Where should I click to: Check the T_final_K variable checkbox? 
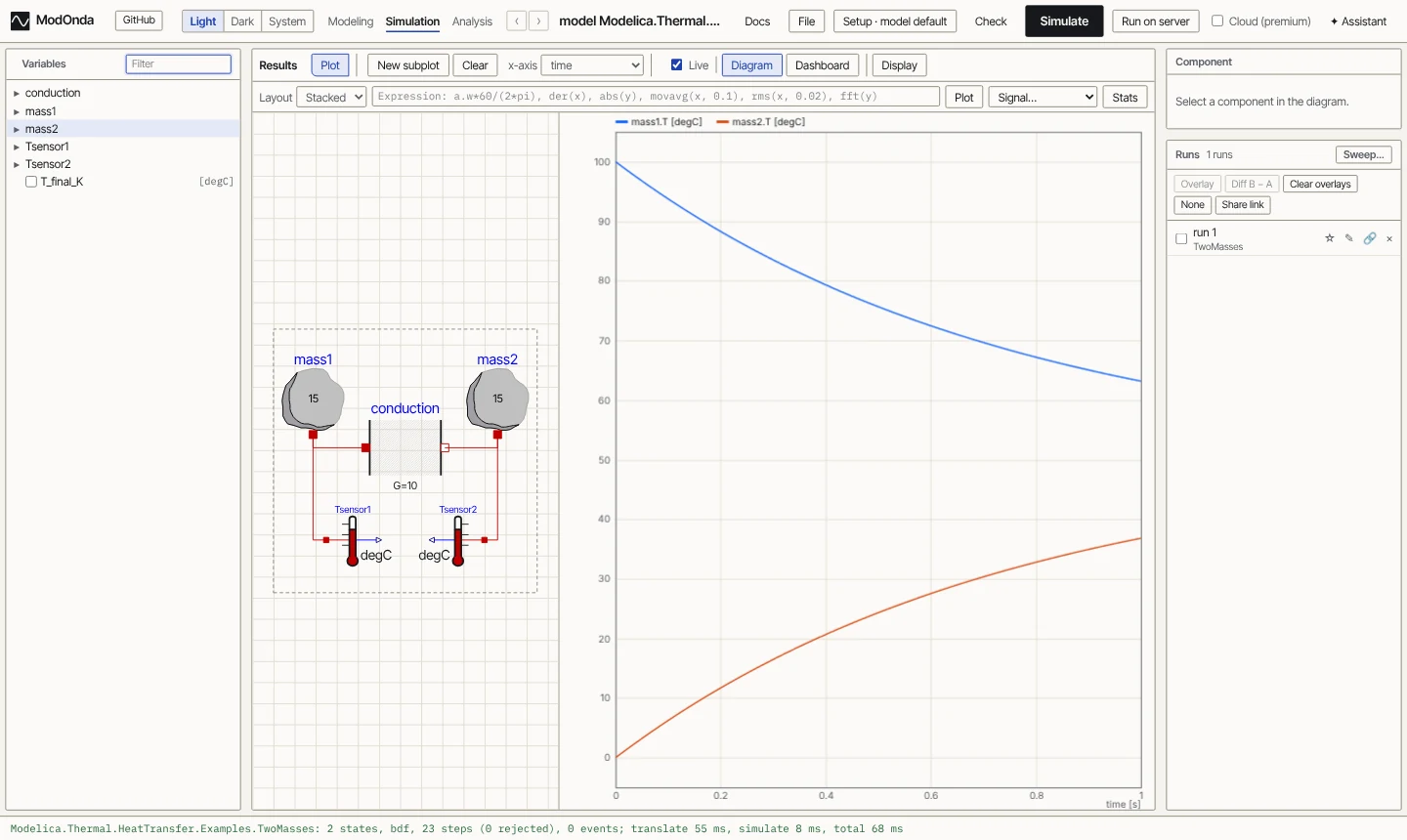(x=31, y=182)
